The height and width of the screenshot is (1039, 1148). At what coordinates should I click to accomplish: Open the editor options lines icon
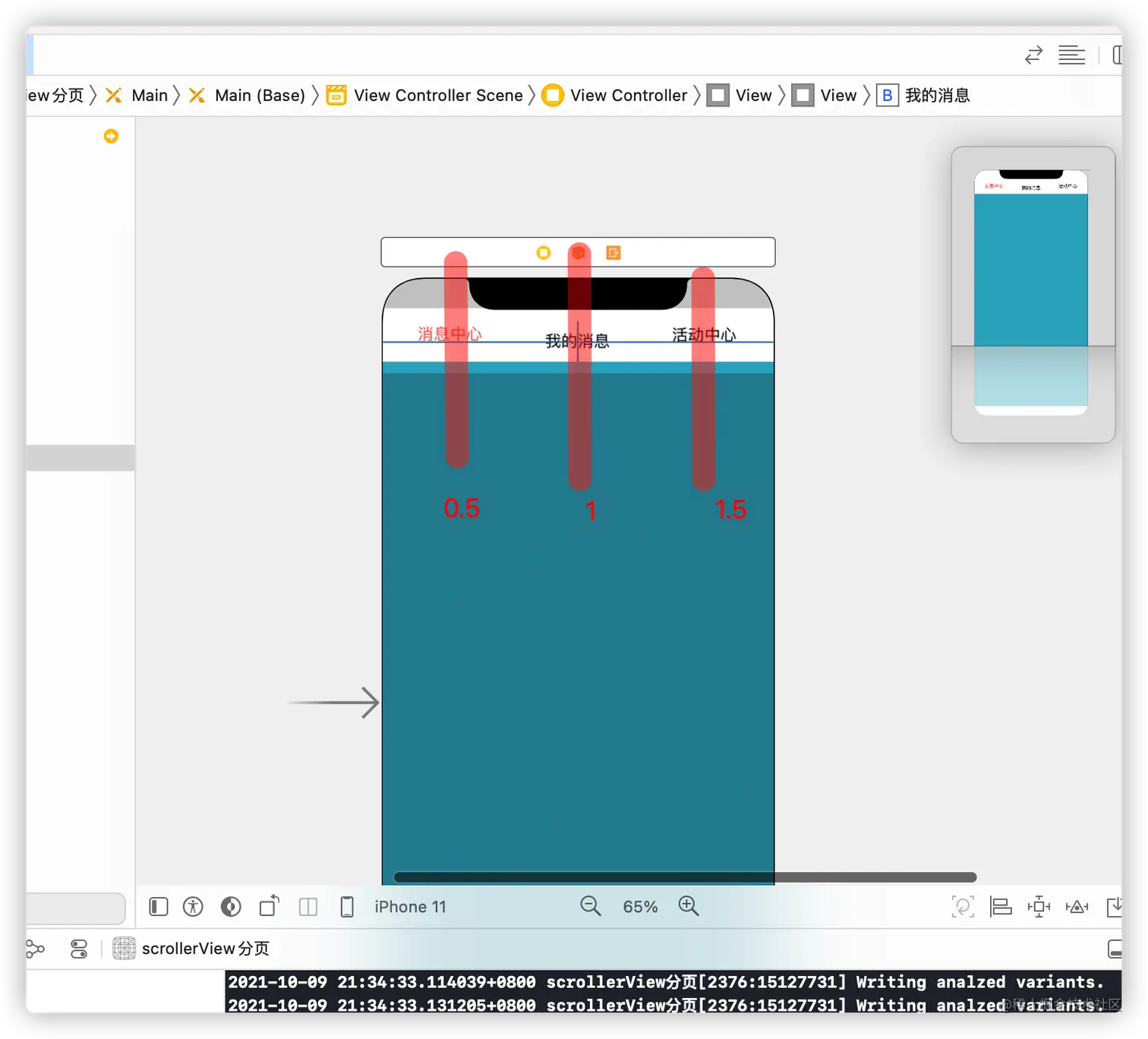coord(1071,55)
